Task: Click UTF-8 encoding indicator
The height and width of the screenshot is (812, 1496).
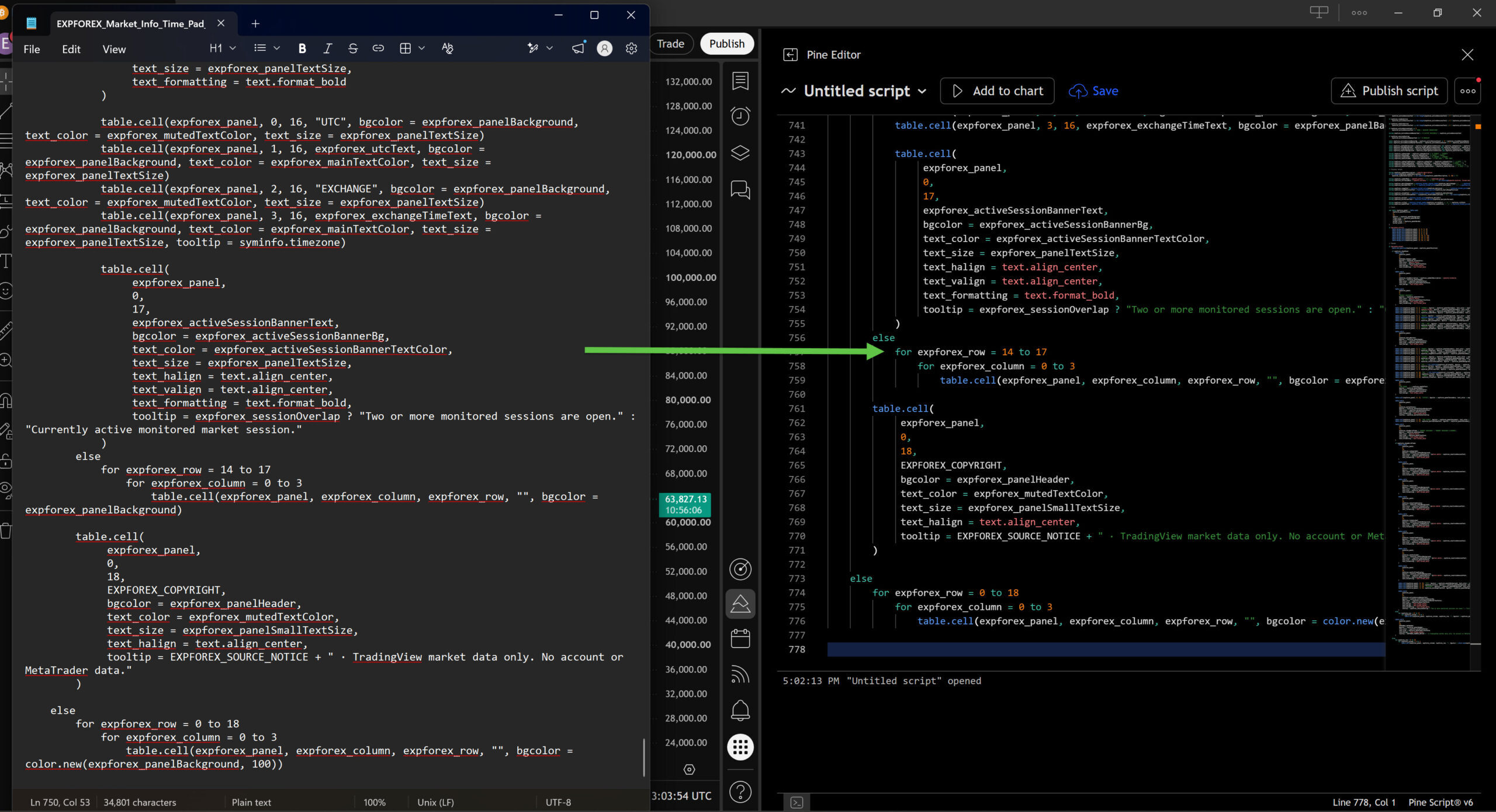Action: (x=558, y=803)
